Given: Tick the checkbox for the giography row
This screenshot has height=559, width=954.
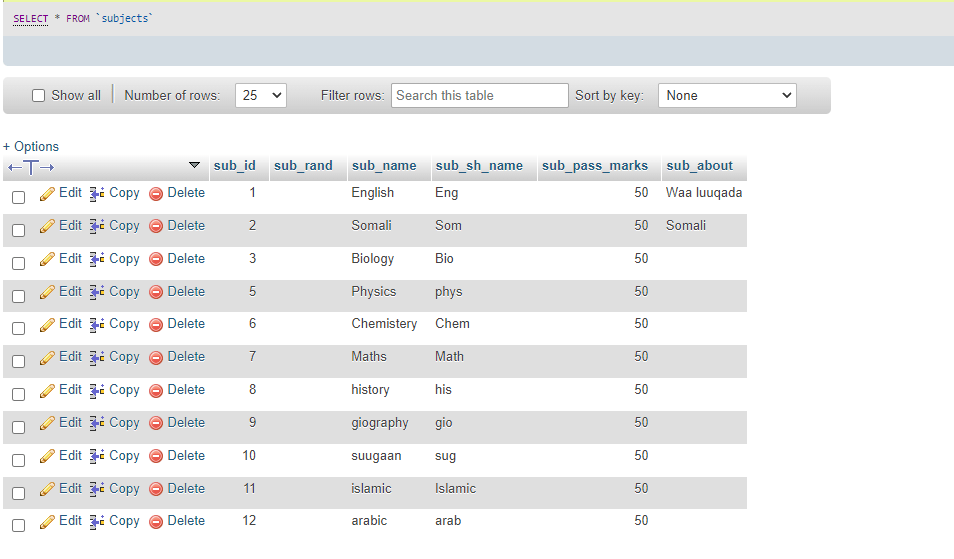Looking at the screenshot, I should [x=19, y=427].
